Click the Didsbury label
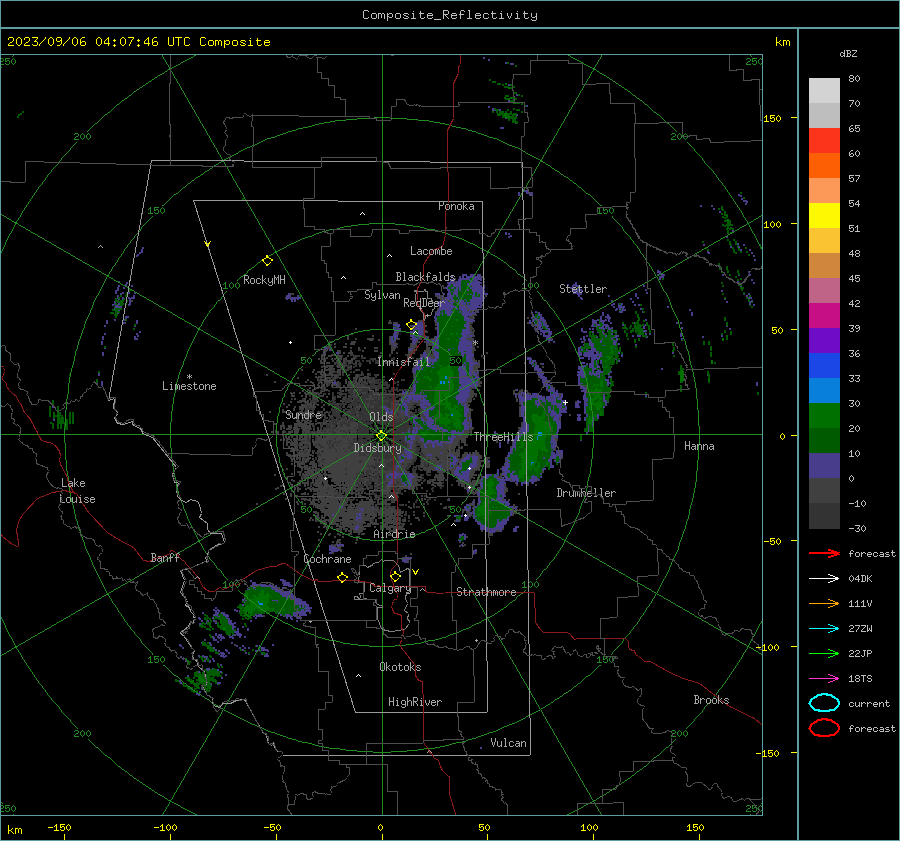 377,448
